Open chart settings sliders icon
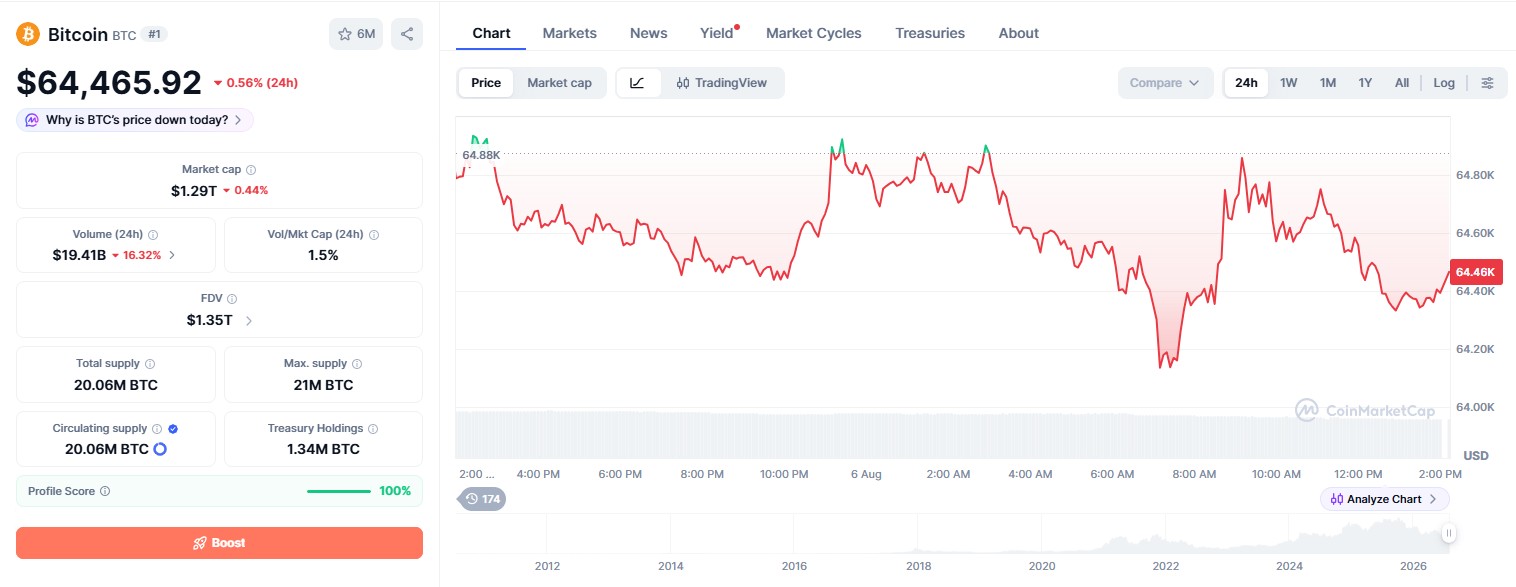This screenshot has height=587, width=1516. click(x=1488, y=83)
